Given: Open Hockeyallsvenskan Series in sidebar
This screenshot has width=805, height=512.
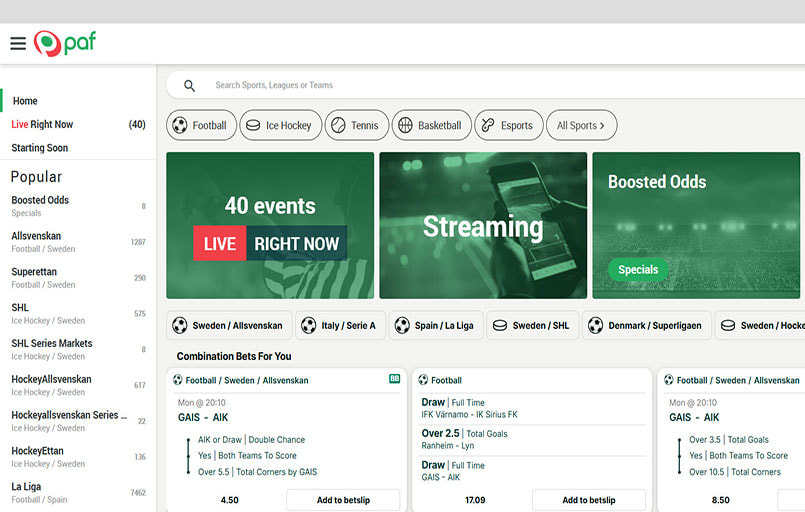Looking at the screenshot, I should coord(78,421).
